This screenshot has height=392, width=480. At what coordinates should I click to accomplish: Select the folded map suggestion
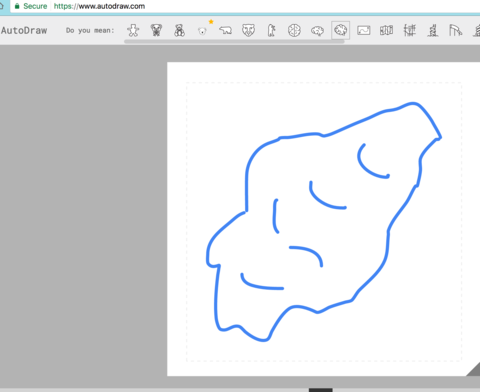click(x=387, y=30)
